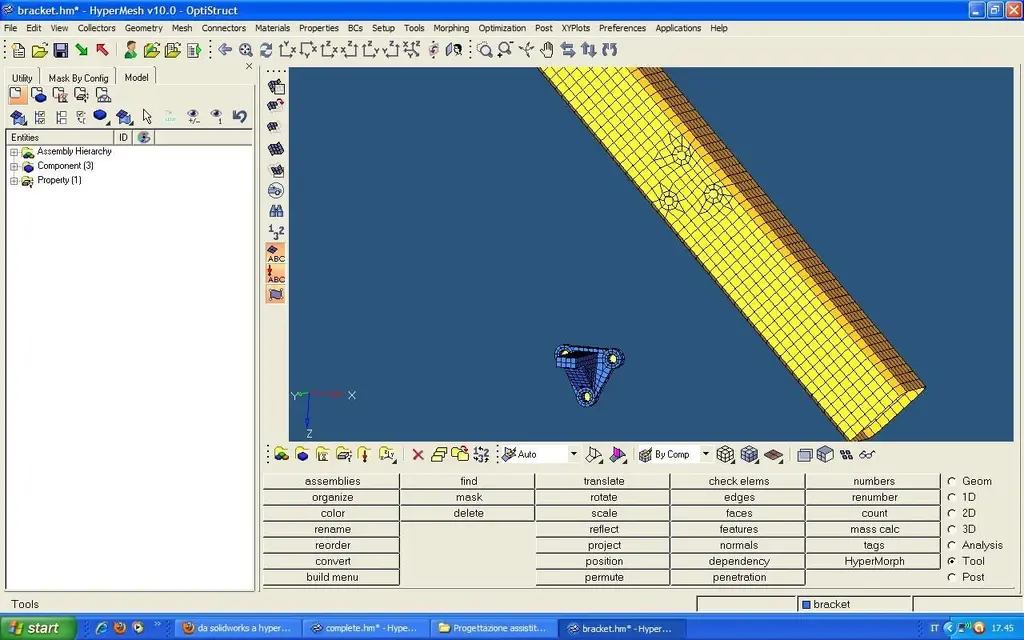Open the organize panel button
Screen dimensions: 1024x640
332,497
